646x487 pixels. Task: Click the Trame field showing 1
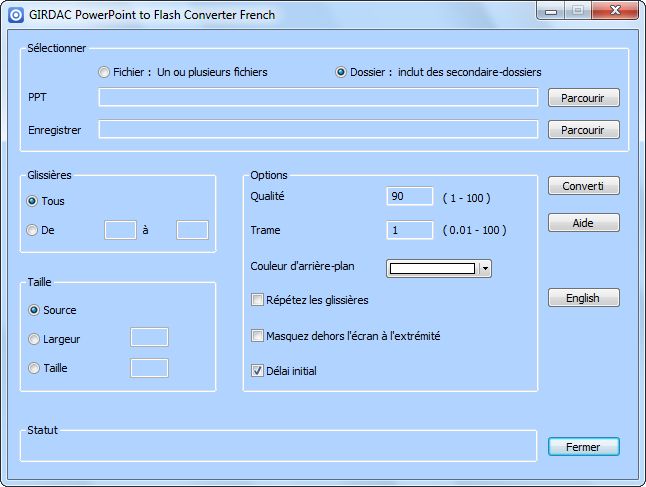(x=410, y=230)
